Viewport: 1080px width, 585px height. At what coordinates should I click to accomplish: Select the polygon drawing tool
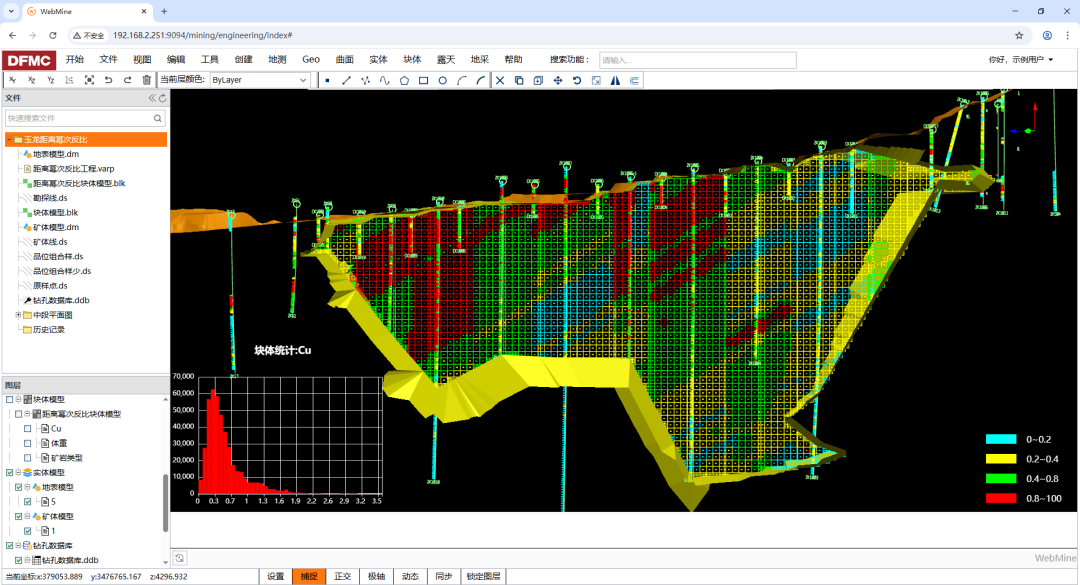point(404,80)
